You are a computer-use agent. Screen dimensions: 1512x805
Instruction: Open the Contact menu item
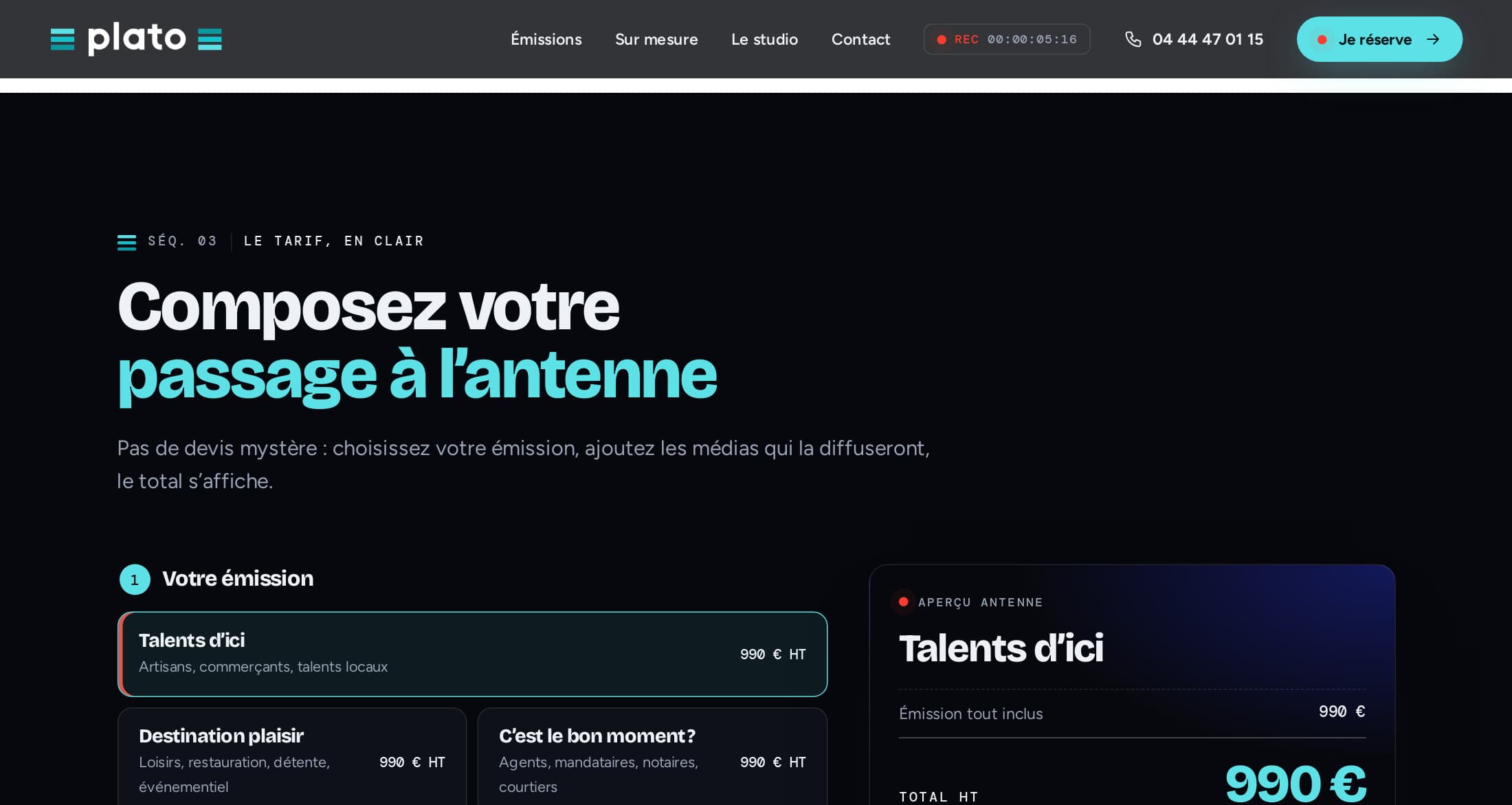point(860,39)
